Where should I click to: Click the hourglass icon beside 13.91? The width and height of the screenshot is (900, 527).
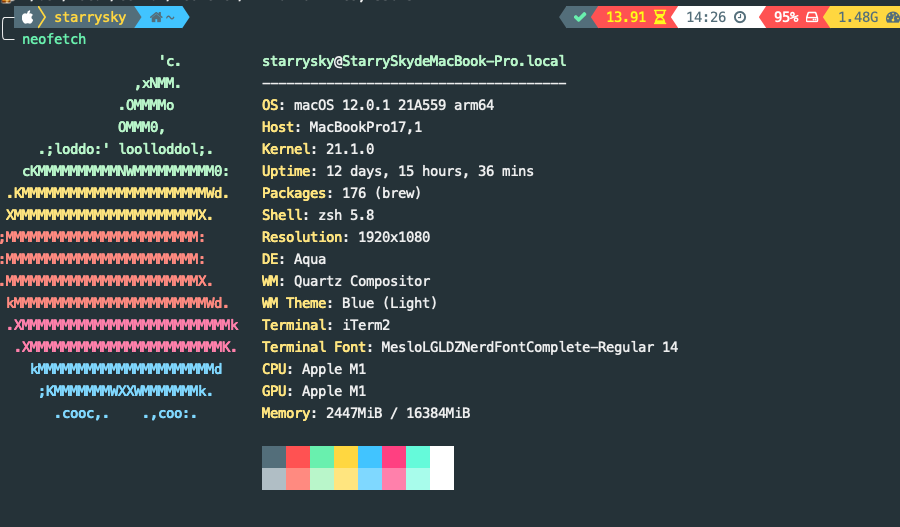click(660, 17)
